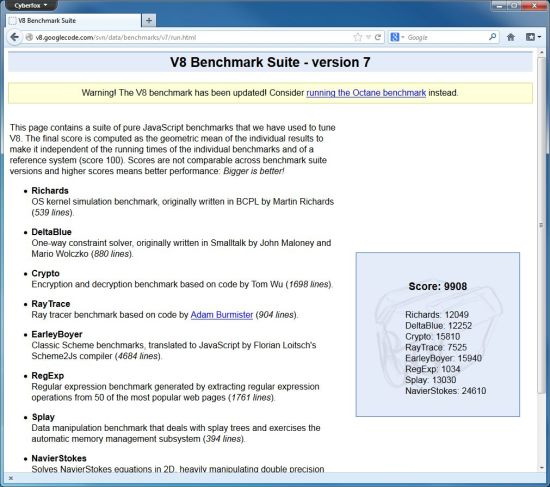Click the EarleyBoyer benchmark heading
550x487 pixels.
(x=57, y=334)
